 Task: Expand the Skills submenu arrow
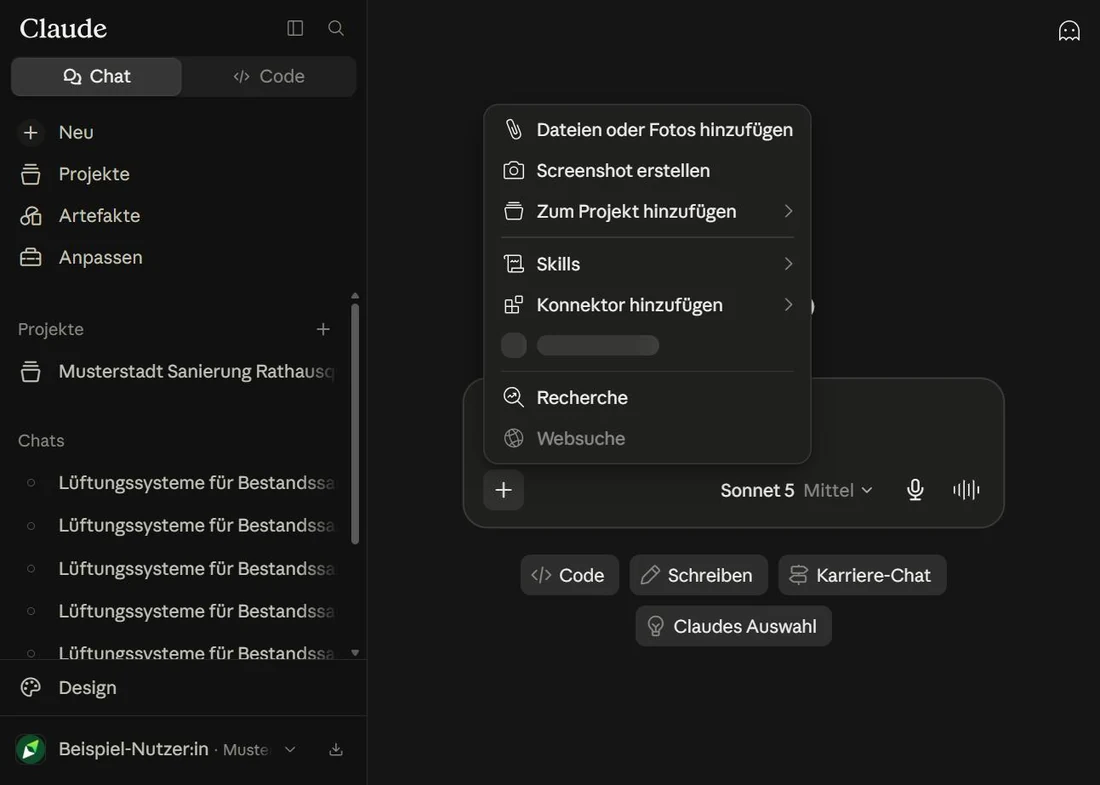(x=789, y=264)
